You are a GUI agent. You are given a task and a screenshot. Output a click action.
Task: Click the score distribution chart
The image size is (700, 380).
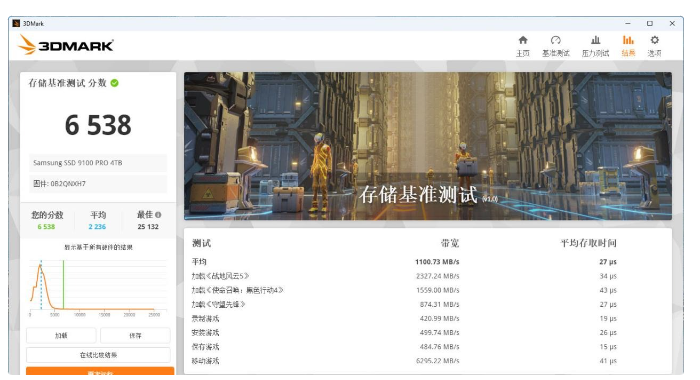(98, 286)
